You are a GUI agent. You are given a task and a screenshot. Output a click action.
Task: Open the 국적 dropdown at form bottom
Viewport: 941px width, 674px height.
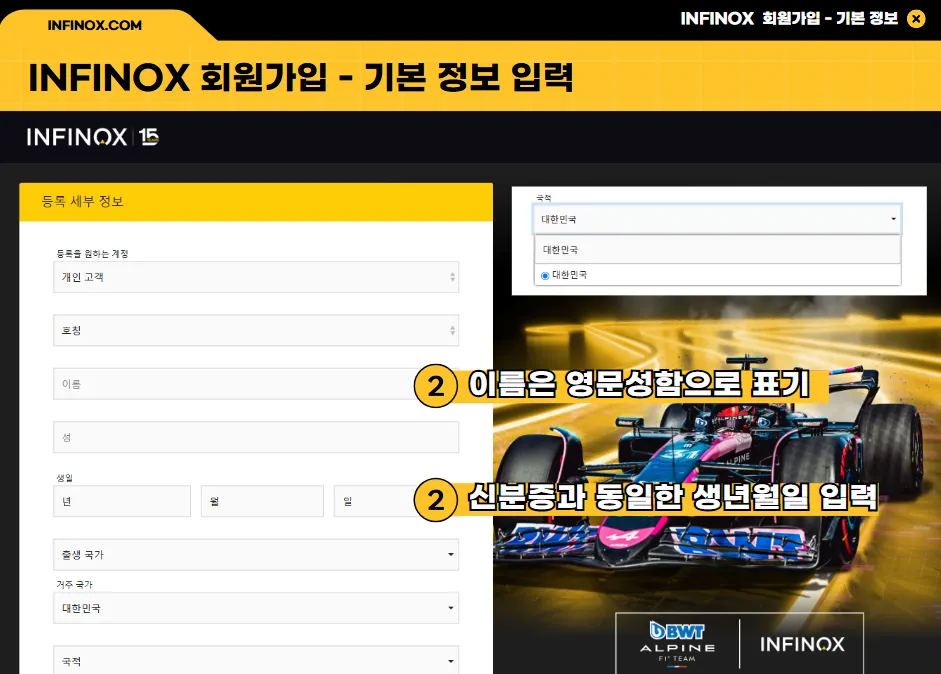(256, 660)
